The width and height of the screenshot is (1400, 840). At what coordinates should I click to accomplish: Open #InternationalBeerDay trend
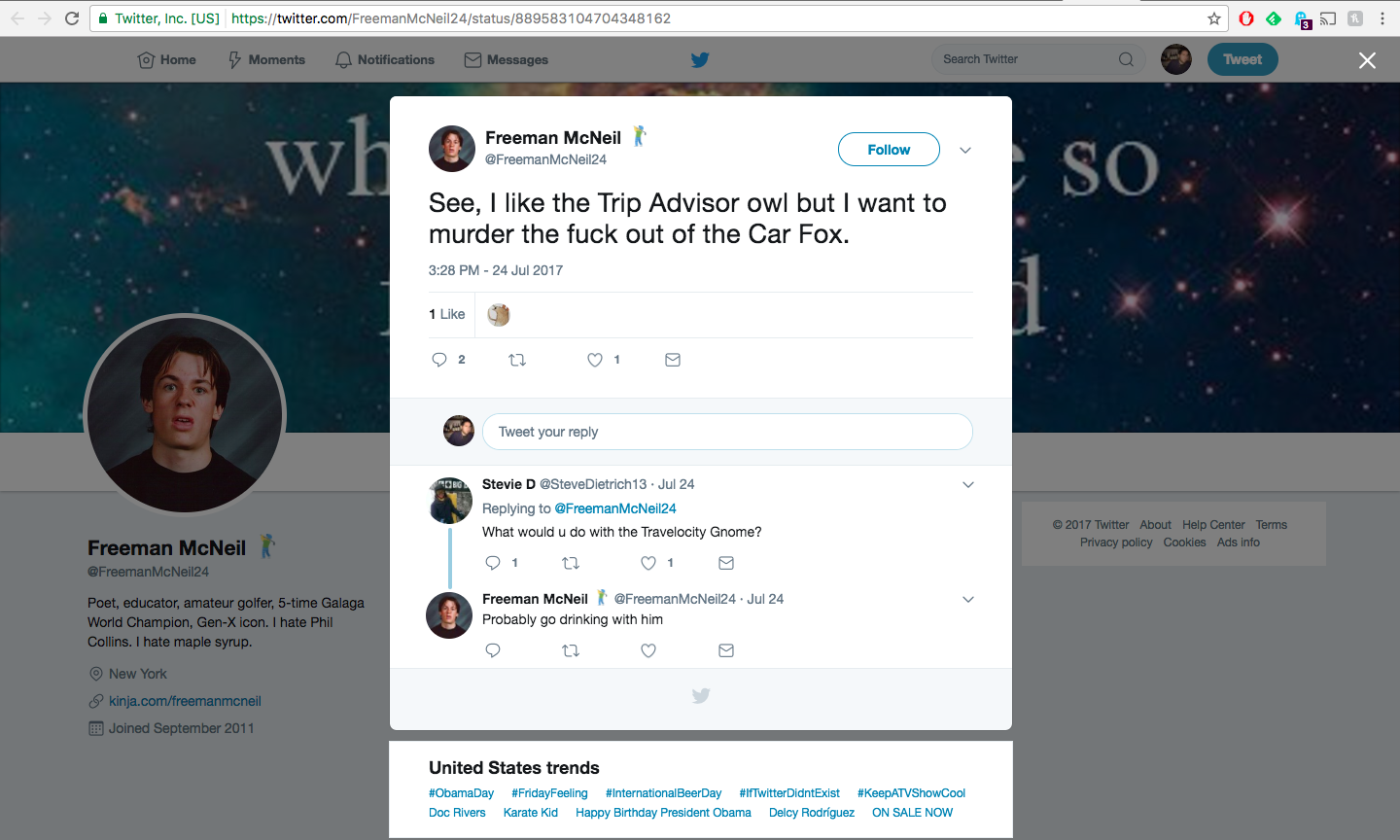point(664,793)
